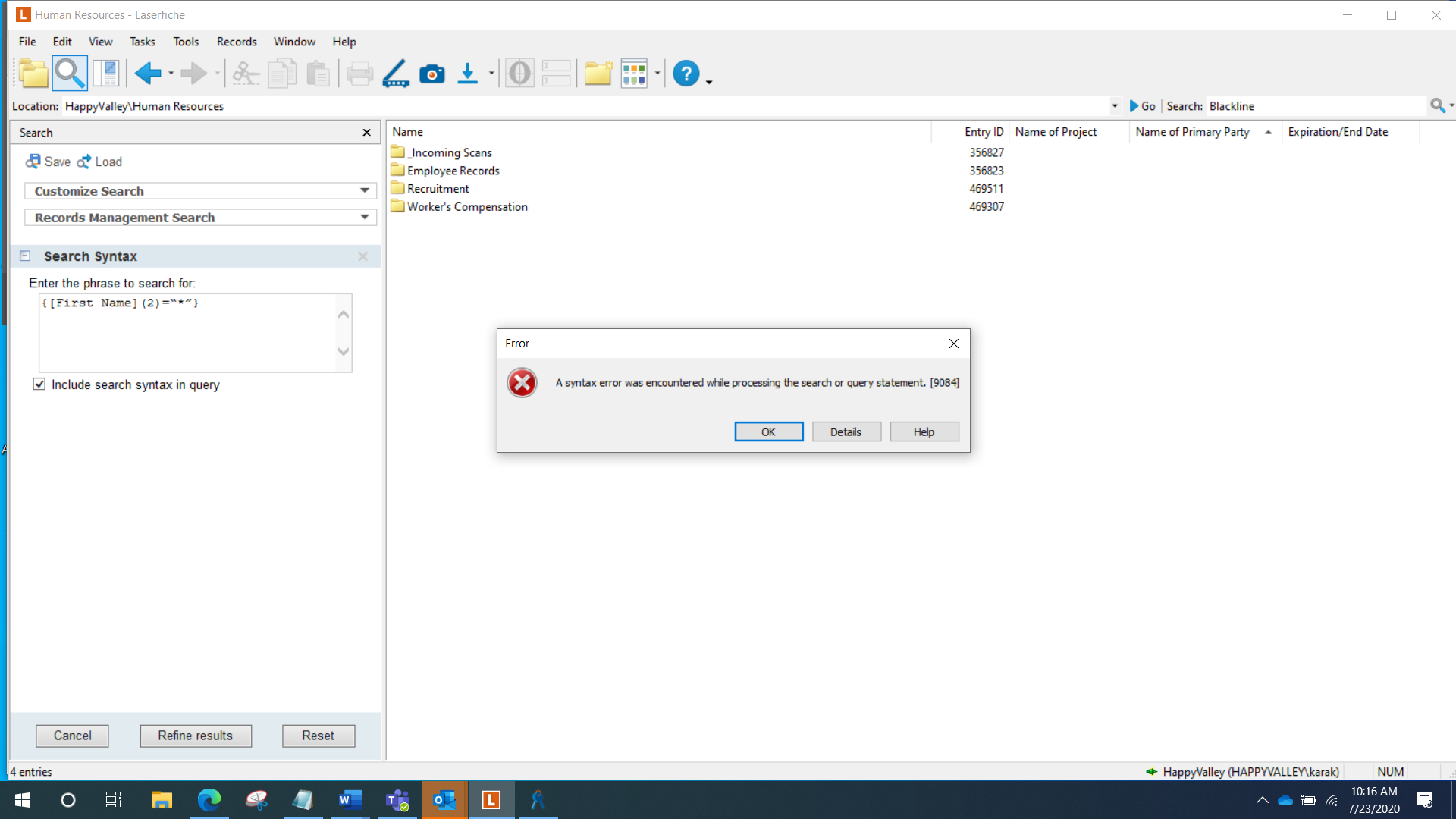This screenshot has height=819, width=1456.
Task: Collapse the Search Syntax section
Action: point(25,256)
